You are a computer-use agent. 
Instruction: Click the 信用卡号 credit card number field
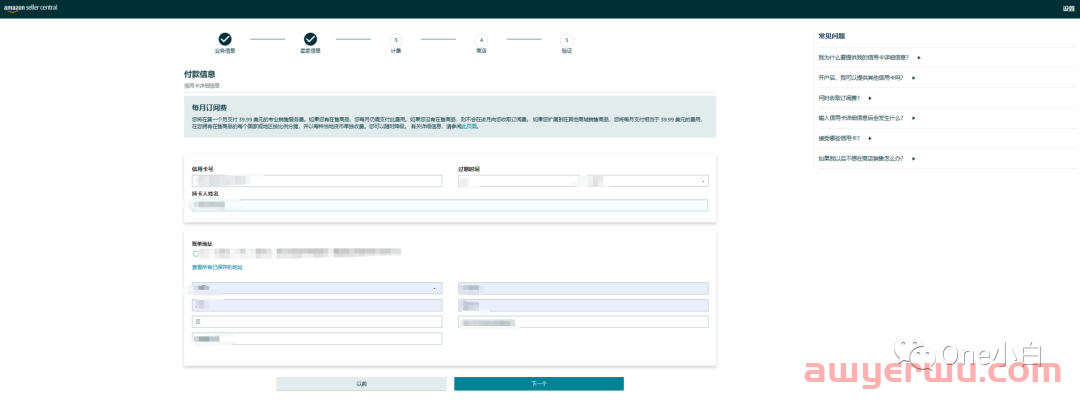point(317,181)
